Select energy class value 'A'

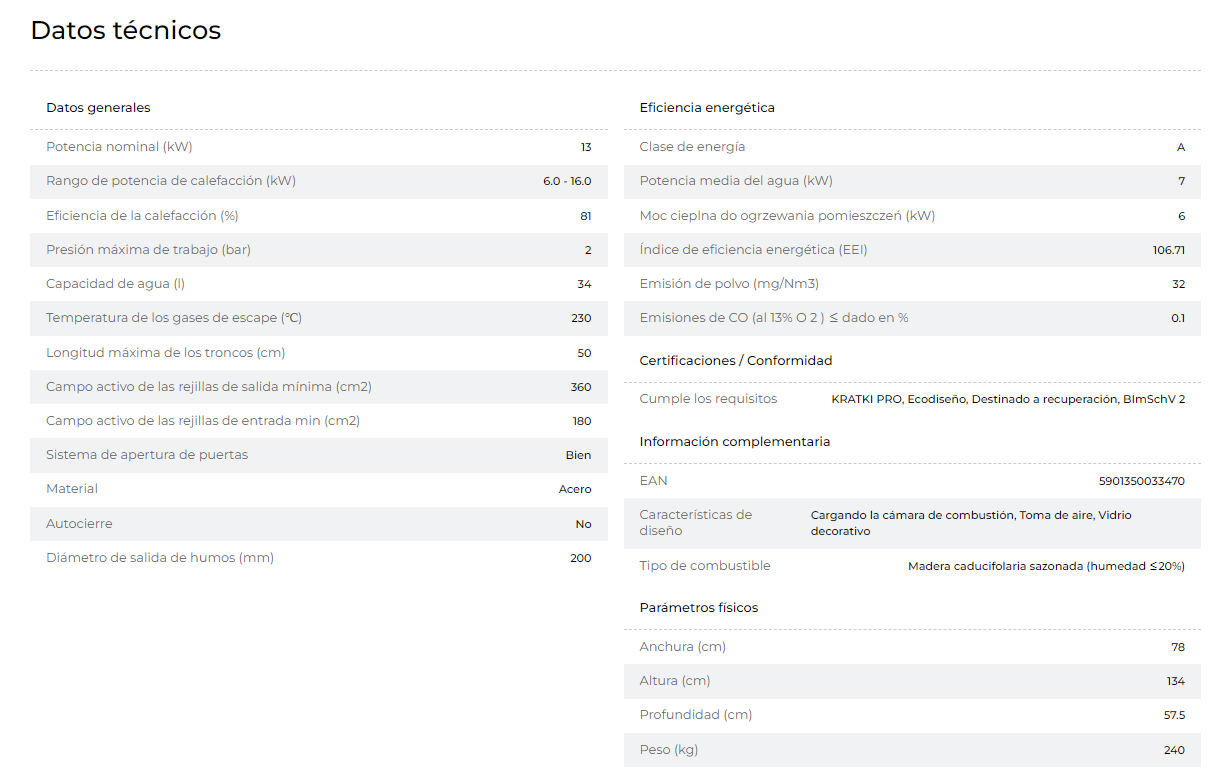[x=1181, y=147]
